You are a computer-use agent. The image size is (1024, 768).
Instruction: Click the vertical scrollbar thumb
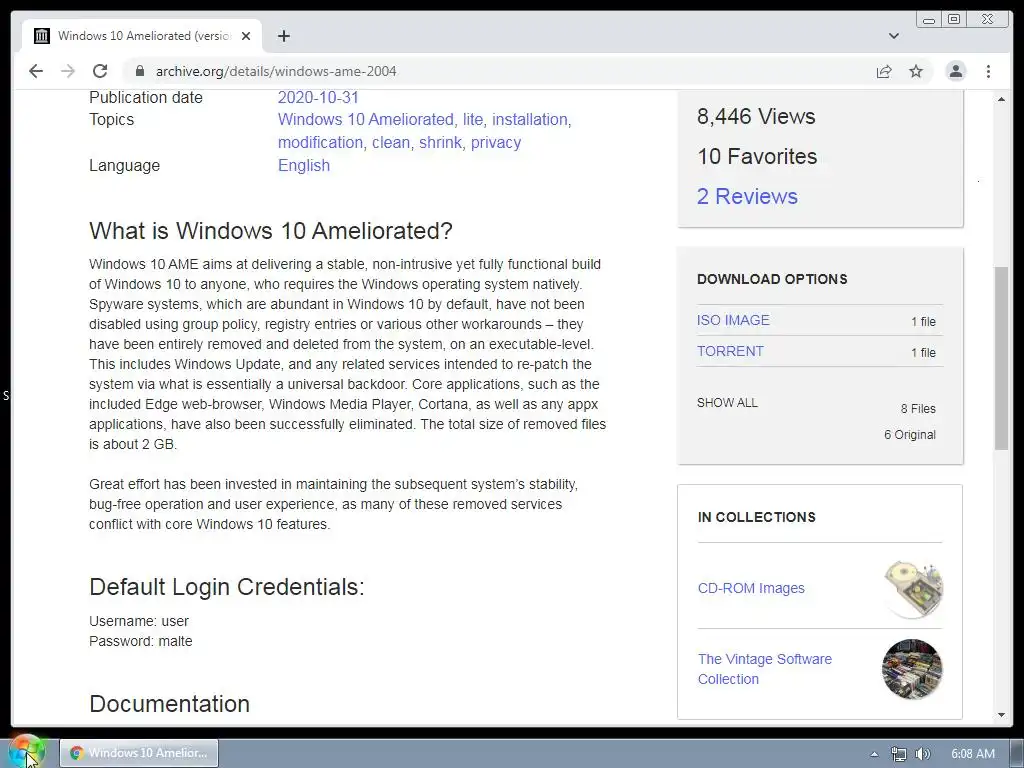point(1001,358)
